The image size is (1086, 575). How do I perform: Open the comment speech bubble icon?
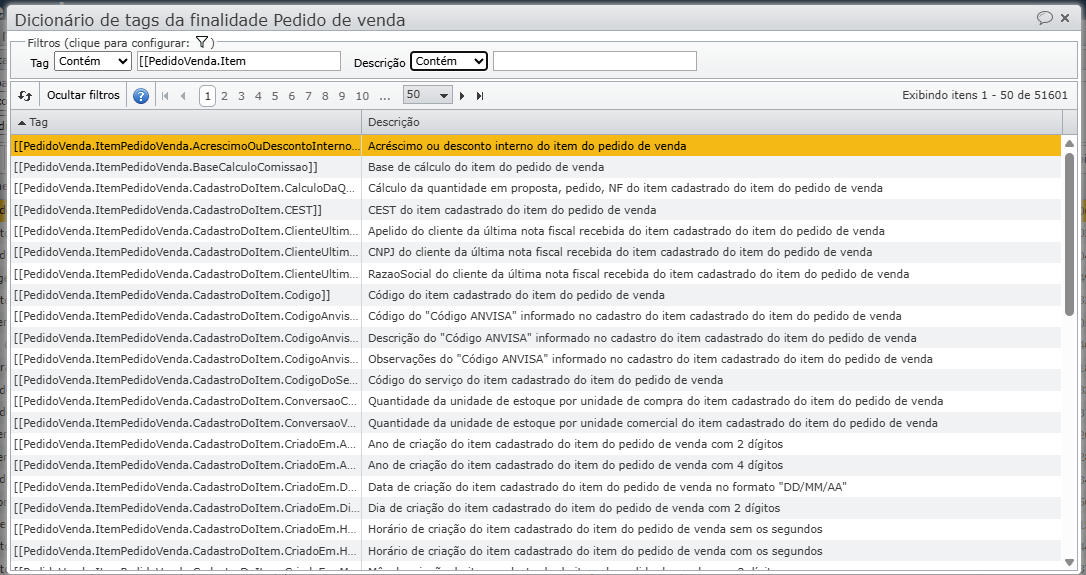click(x=1044, y=18)
